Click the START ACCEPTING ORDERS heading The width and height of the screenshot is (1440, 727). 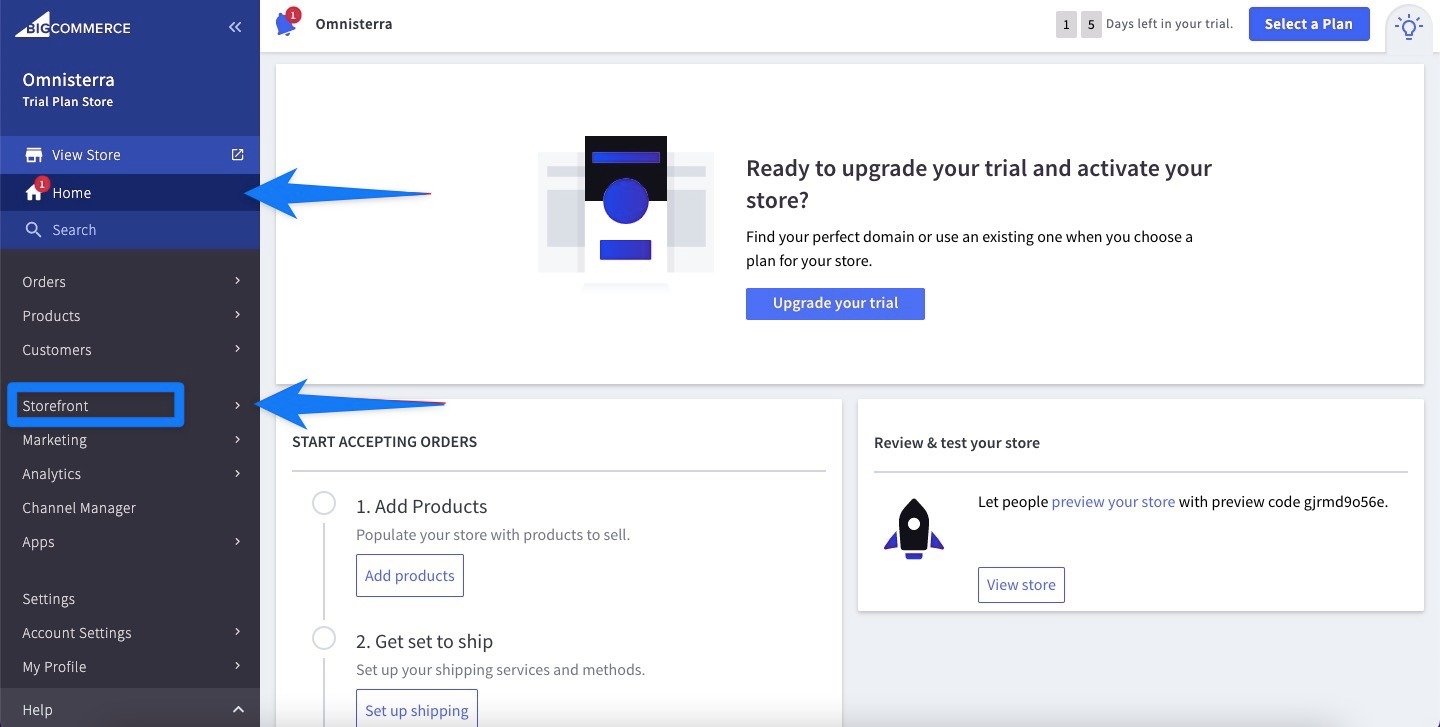coord(384,441)
